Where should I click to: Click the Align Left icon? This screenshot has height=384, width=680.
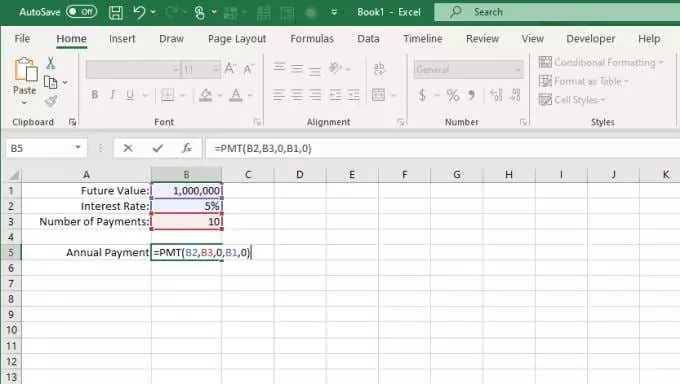[278, 95]
